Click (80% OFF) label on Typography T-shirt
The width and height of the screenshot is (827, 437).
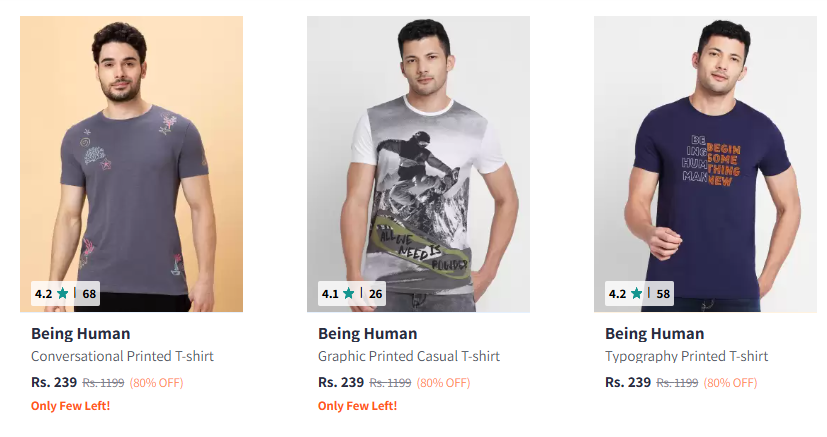pyautogui.click(x=730, y=383)
